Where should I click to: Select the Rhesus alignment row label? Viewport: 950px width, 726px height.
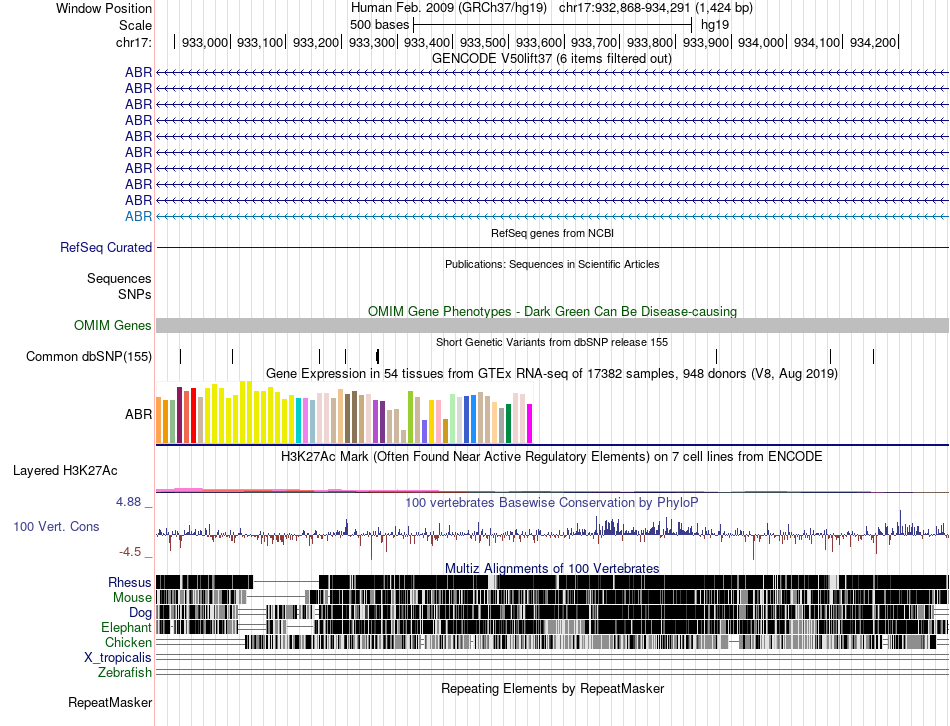130,582
